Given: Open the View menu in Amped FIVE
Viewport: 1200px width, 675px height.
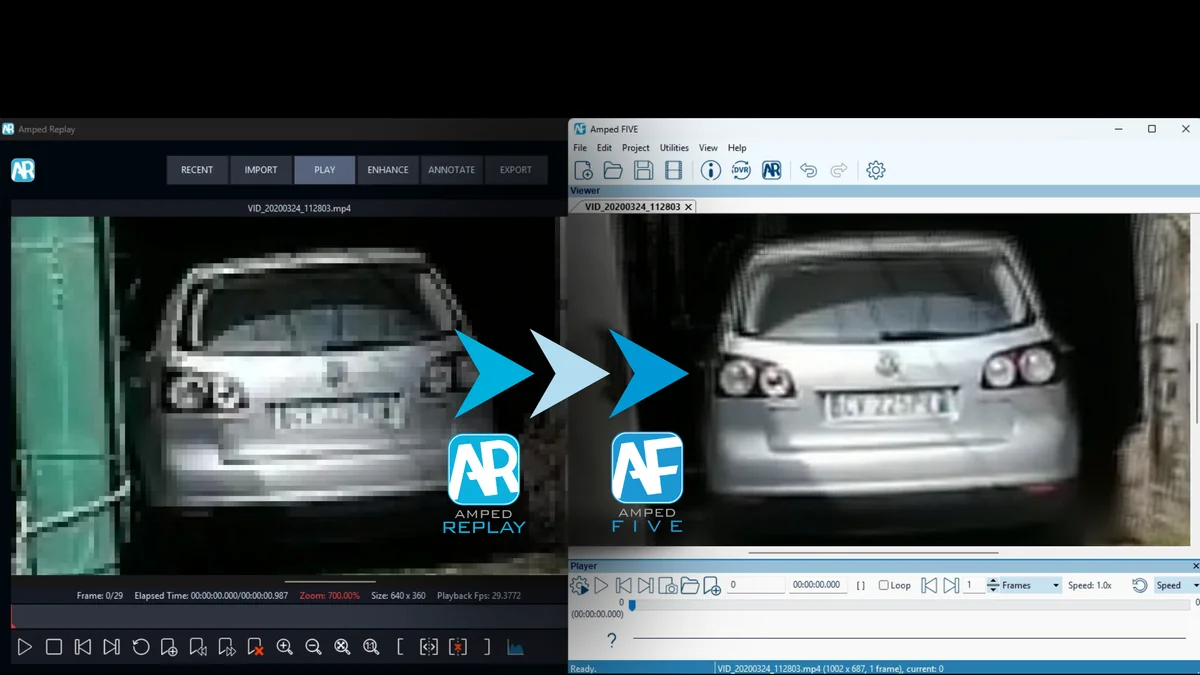Looking at the screenshot, I should click(708, 148).
